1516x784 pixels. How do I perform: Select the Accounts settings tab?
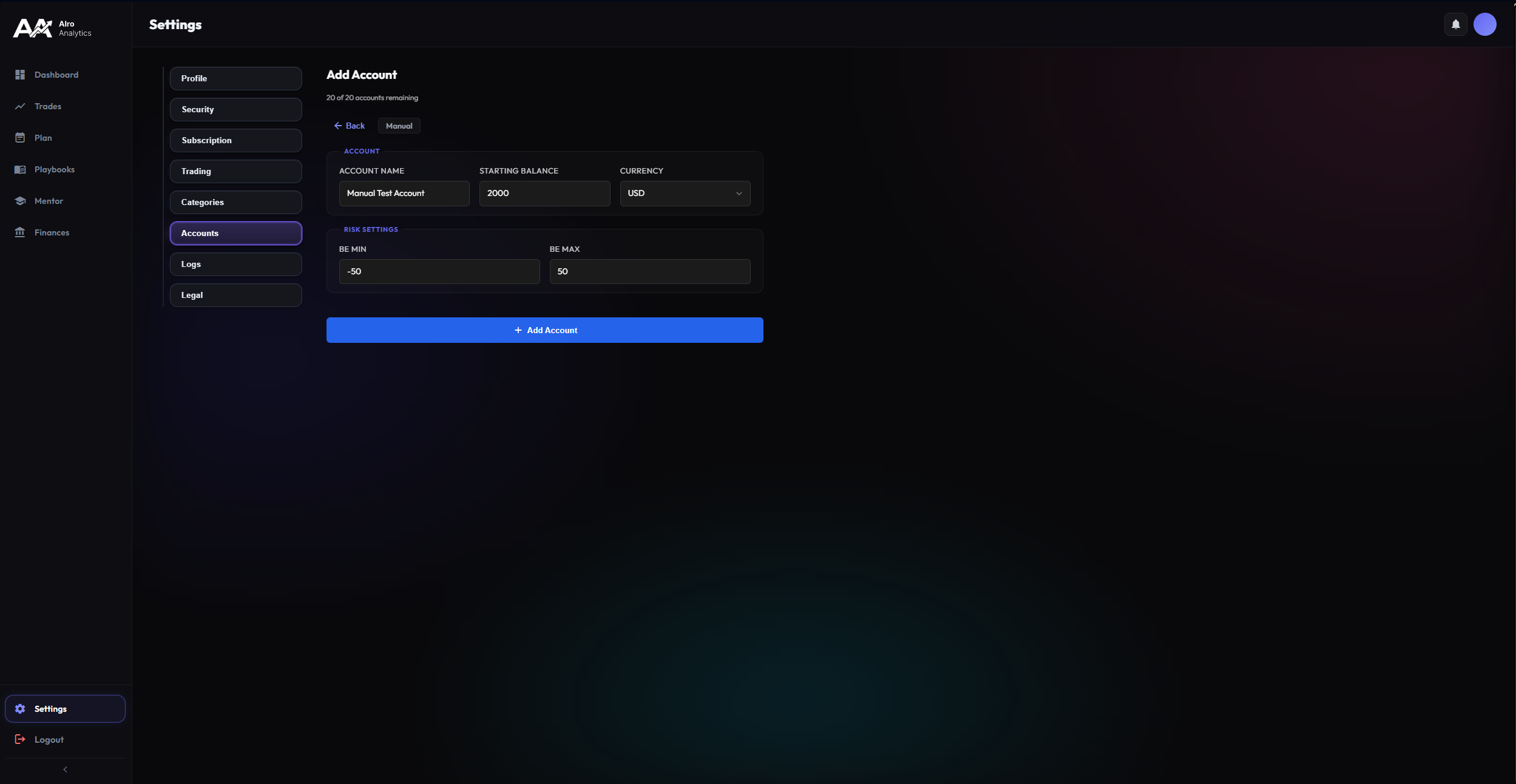(x=235, y=233)
